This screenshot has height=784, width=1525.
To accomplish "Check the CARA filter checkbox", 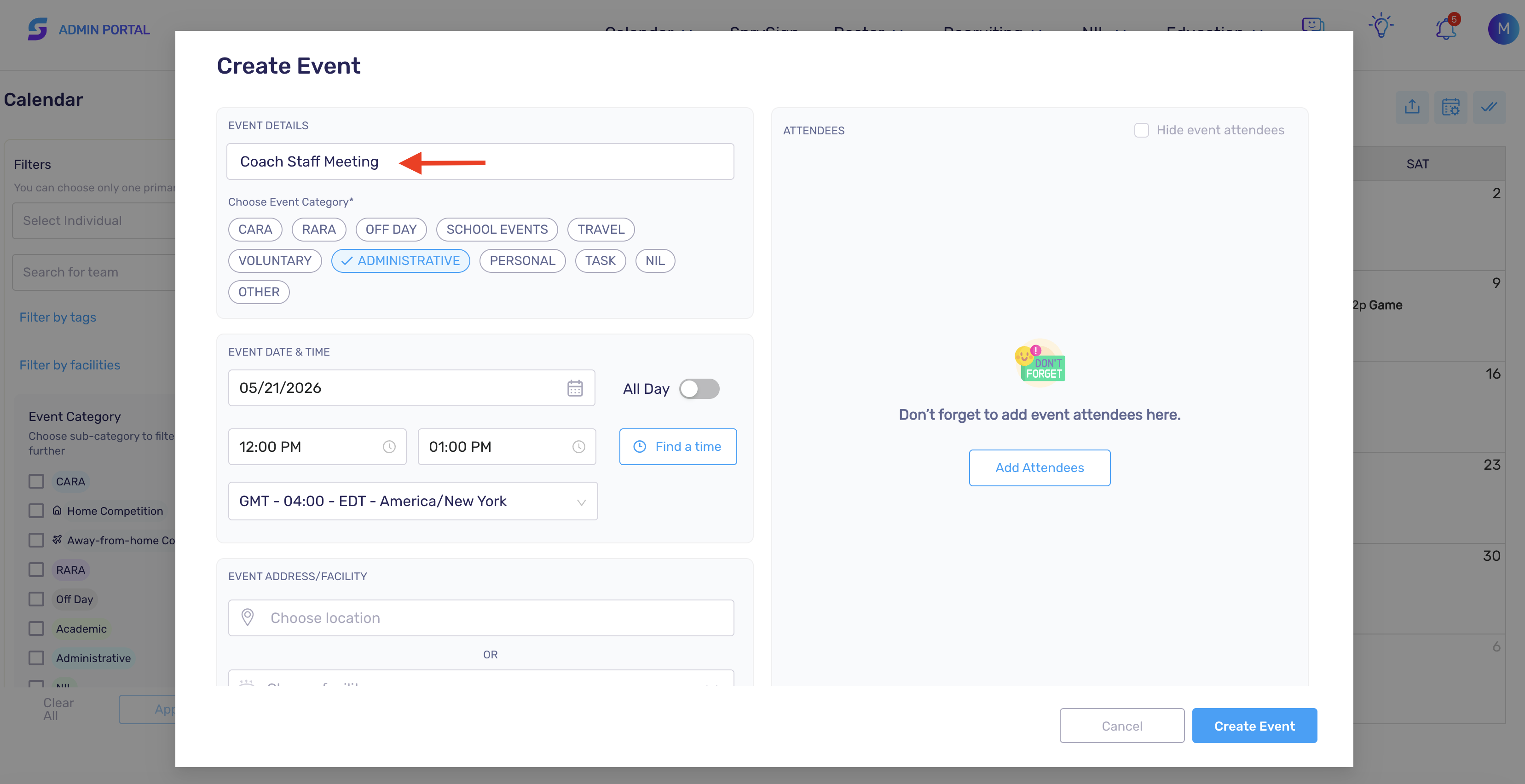I will pos(36,482).
